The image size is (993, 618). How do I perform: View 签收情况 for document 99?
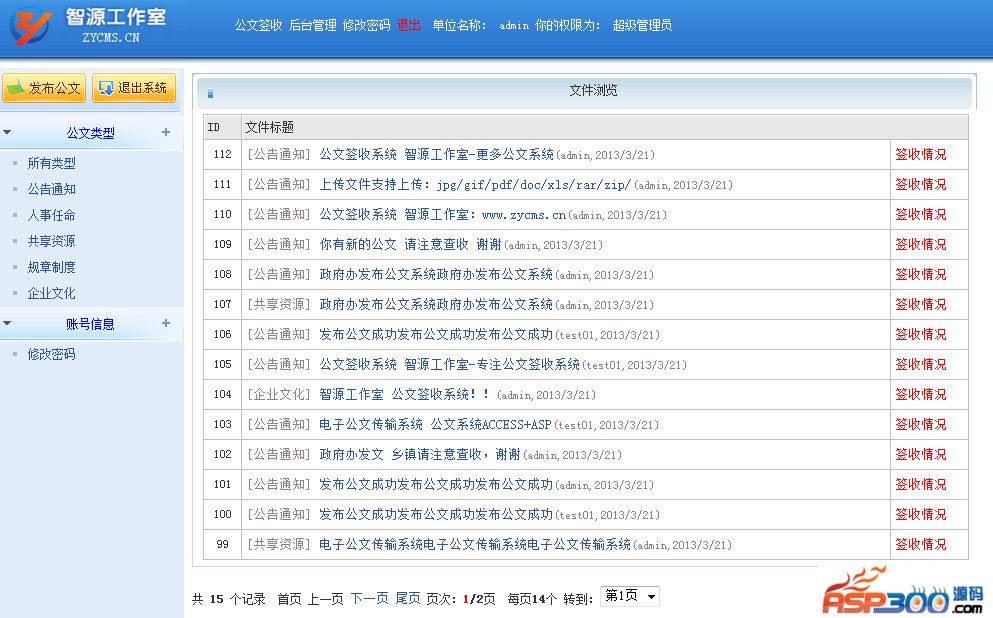(921, 545)
